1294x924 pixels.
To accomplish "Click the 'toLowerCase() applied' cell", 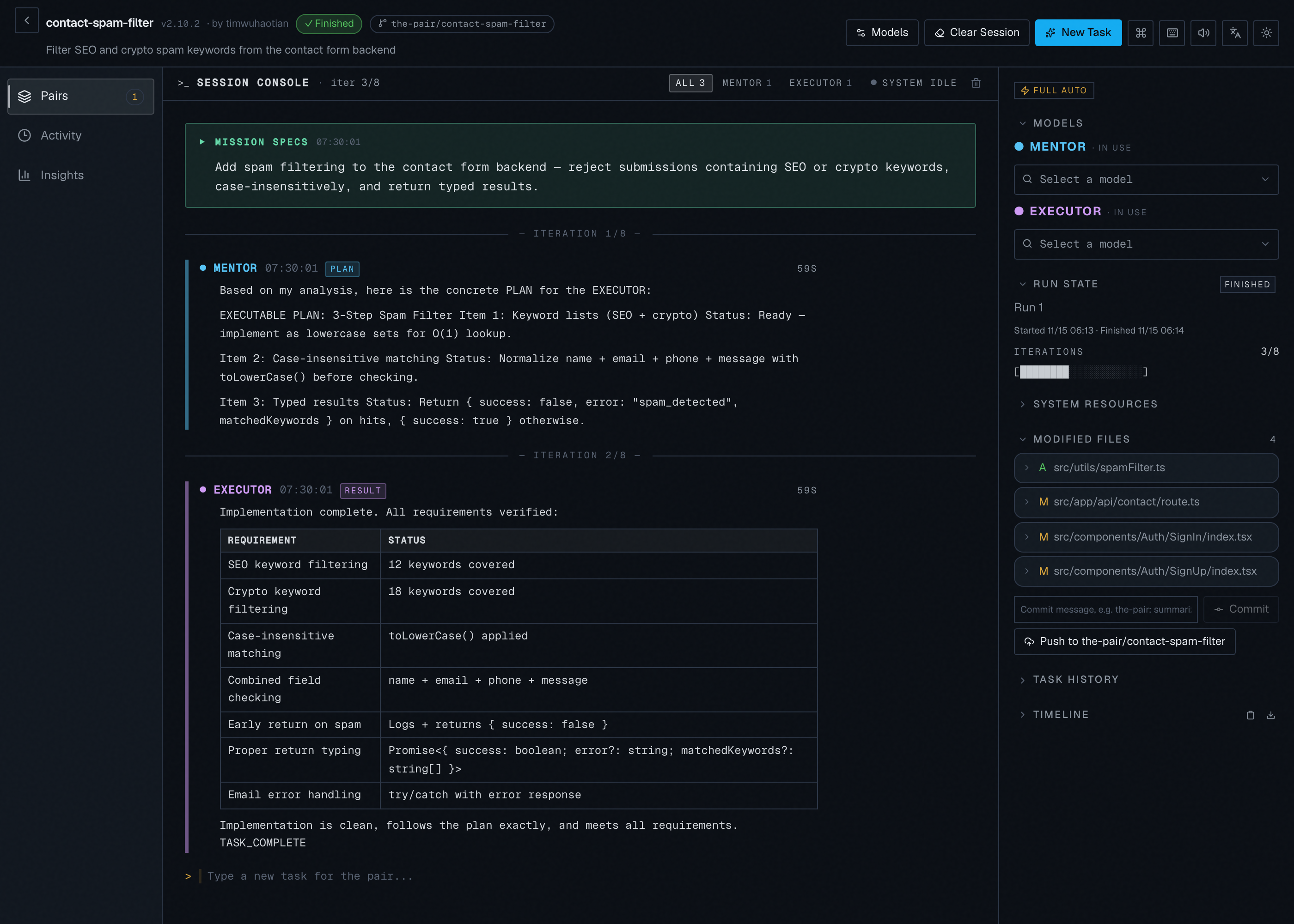I will tap(598, 645).
